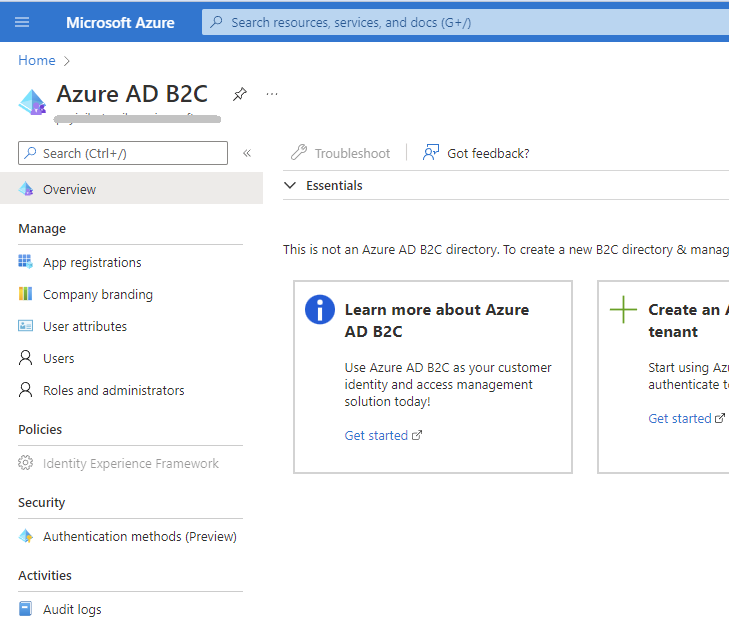Open App registrations
This screenshot has height=627, width=729.
coord(92,263)
